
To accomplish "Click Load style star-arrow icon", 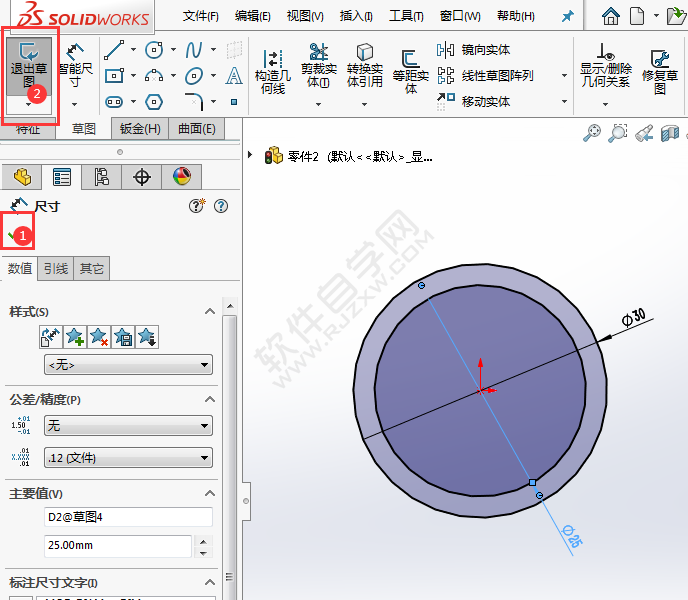I will (x=147, y=337).
